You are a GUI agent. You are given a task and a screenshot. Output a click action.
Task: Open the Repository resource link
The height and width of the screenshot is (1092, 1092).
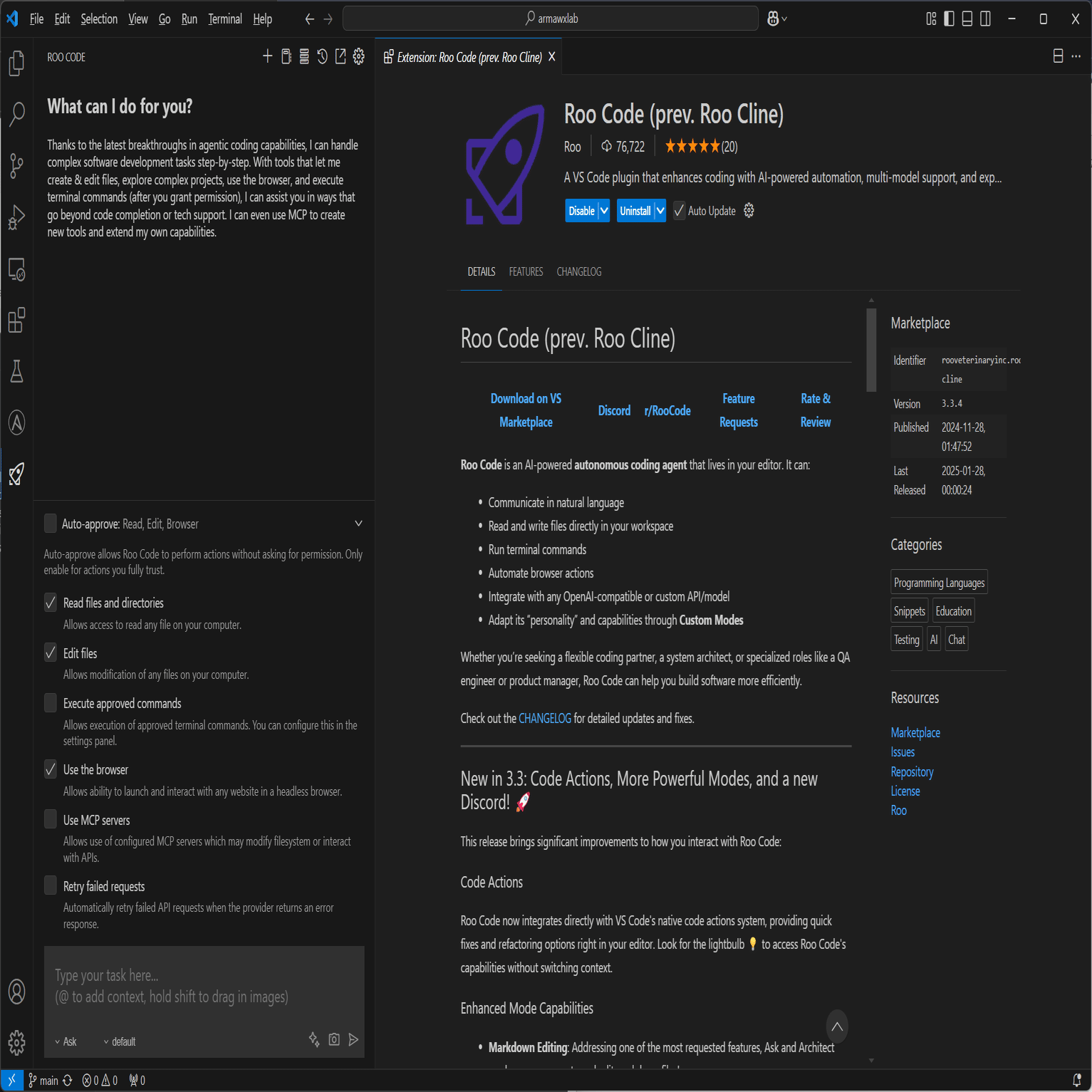point(912,771)
